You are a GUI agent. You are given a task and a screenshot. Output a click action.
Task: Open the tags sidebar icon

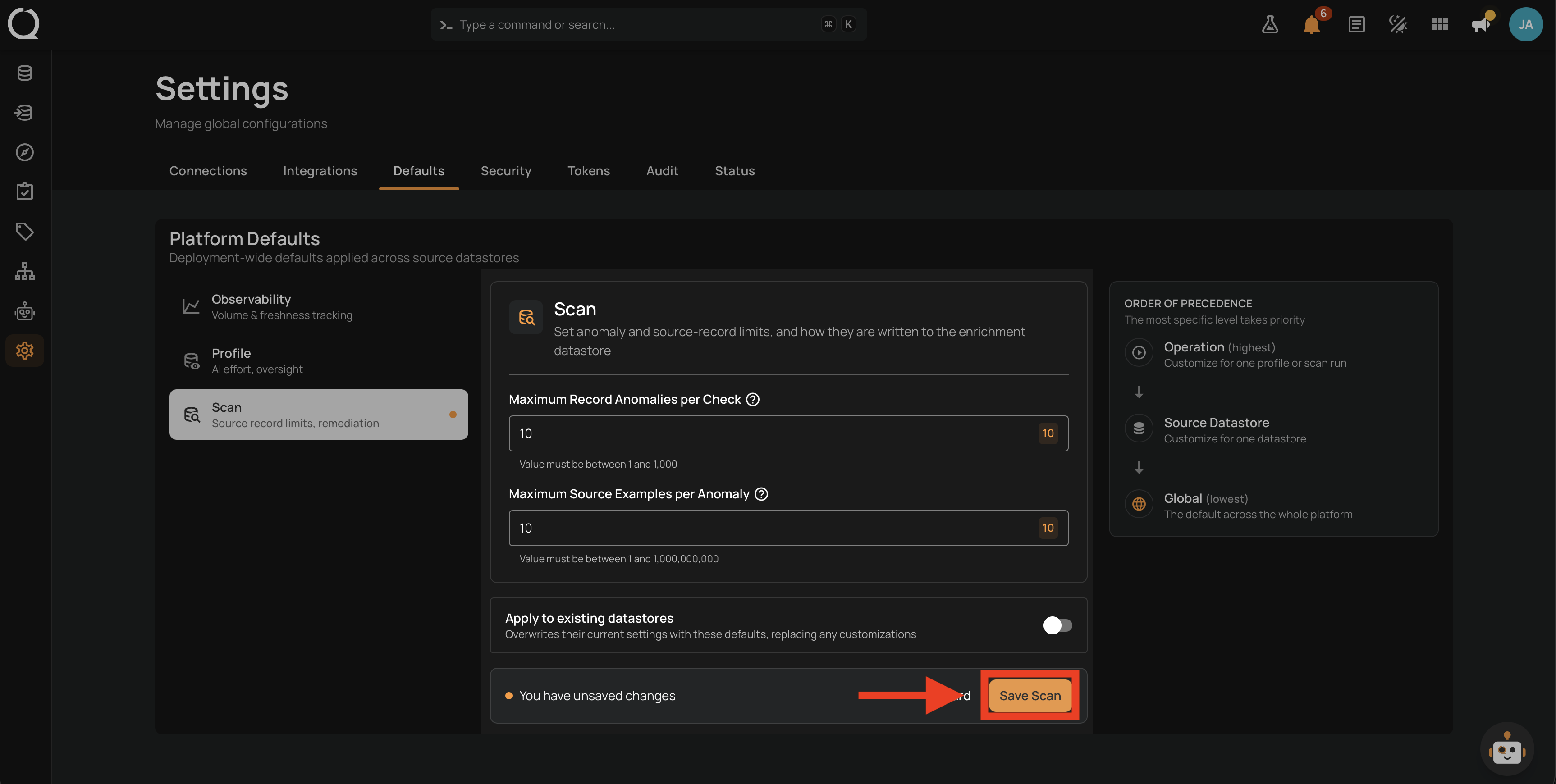click(25, 231)
